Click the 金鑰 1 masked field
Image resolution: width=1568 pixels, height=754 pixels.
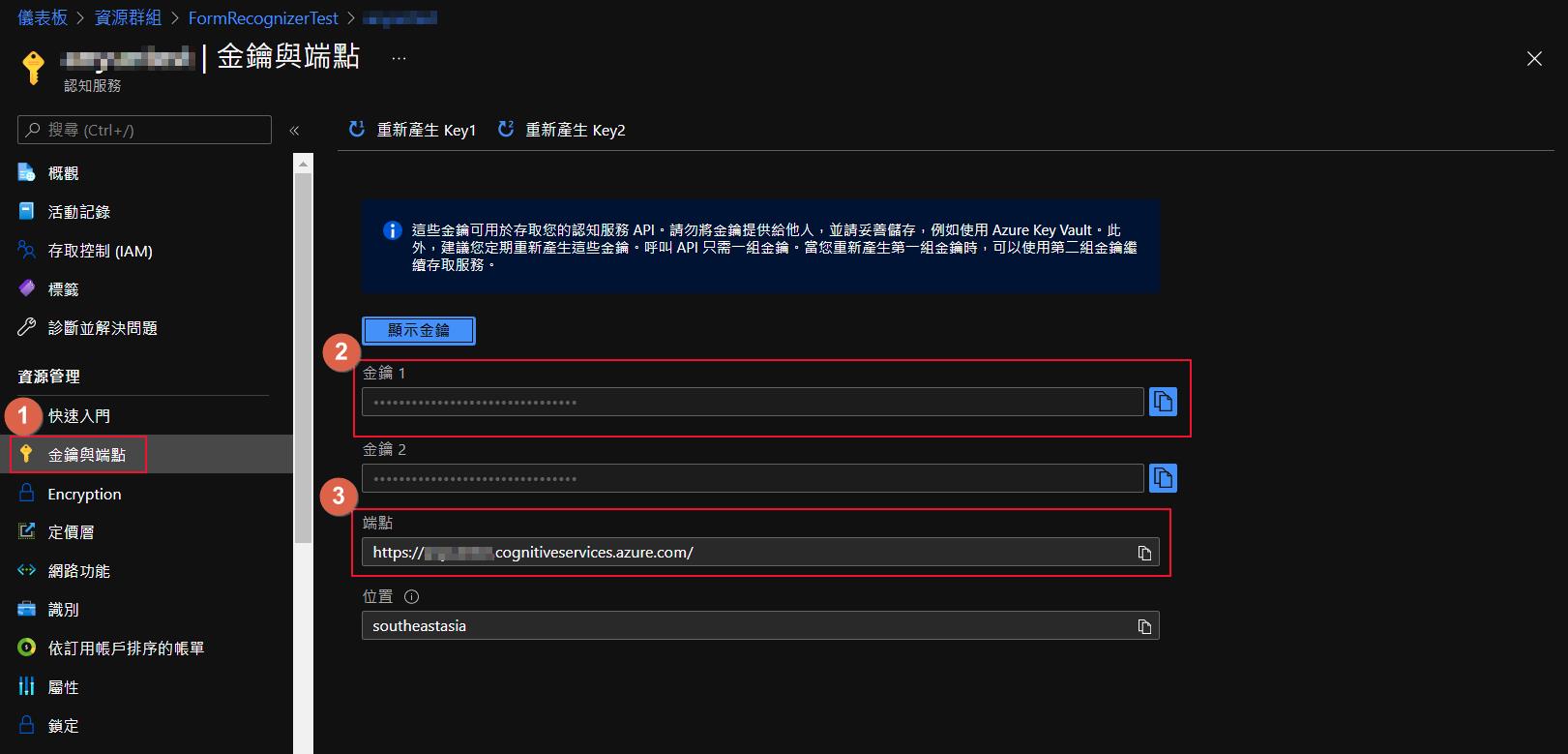(753, 402)
